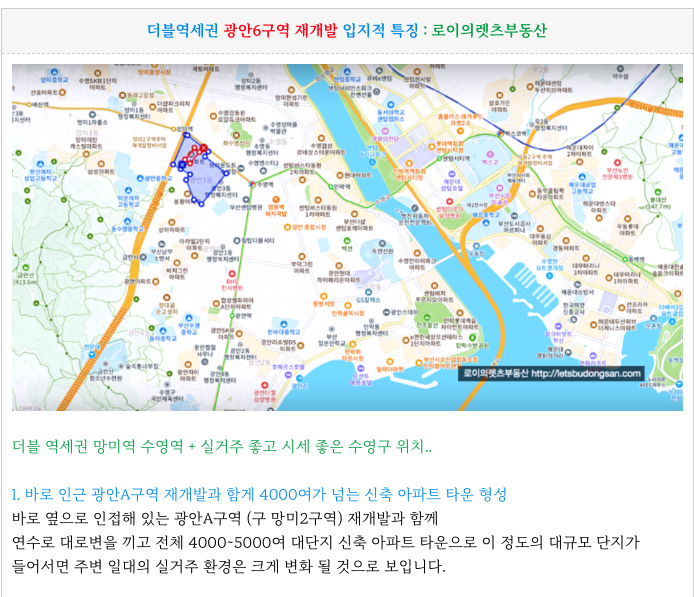Select the 수영역 subway station marker

[x=252, y=184]
